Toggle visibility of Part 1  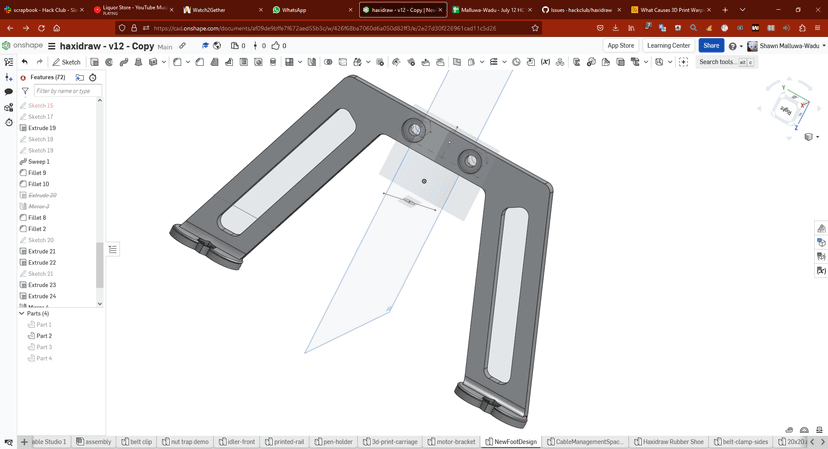31,324
